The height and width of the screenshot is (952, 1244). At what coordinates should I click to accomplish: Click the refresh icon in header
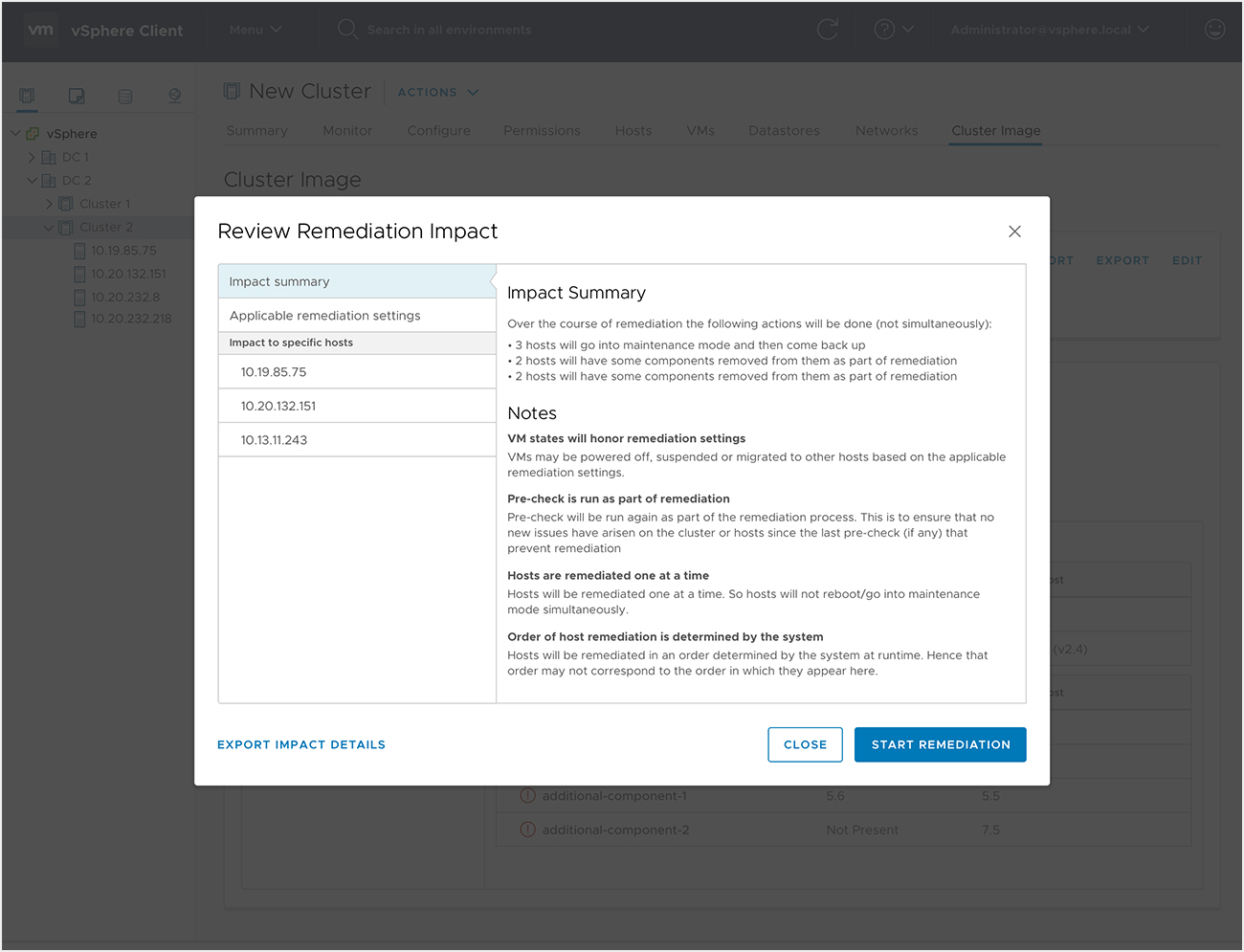pos(827,30)
